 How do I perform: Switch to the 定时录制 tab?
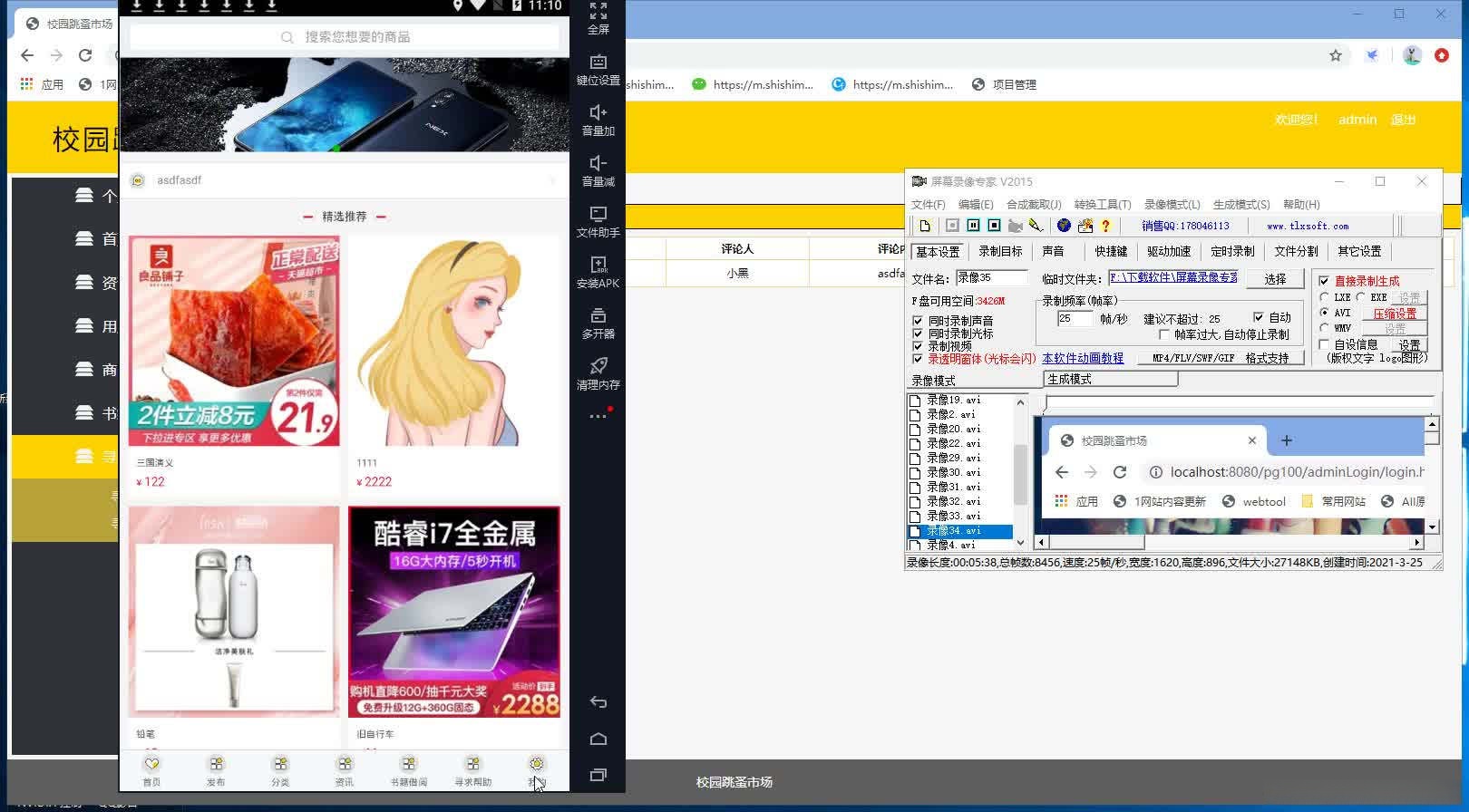coord(1232,251)
